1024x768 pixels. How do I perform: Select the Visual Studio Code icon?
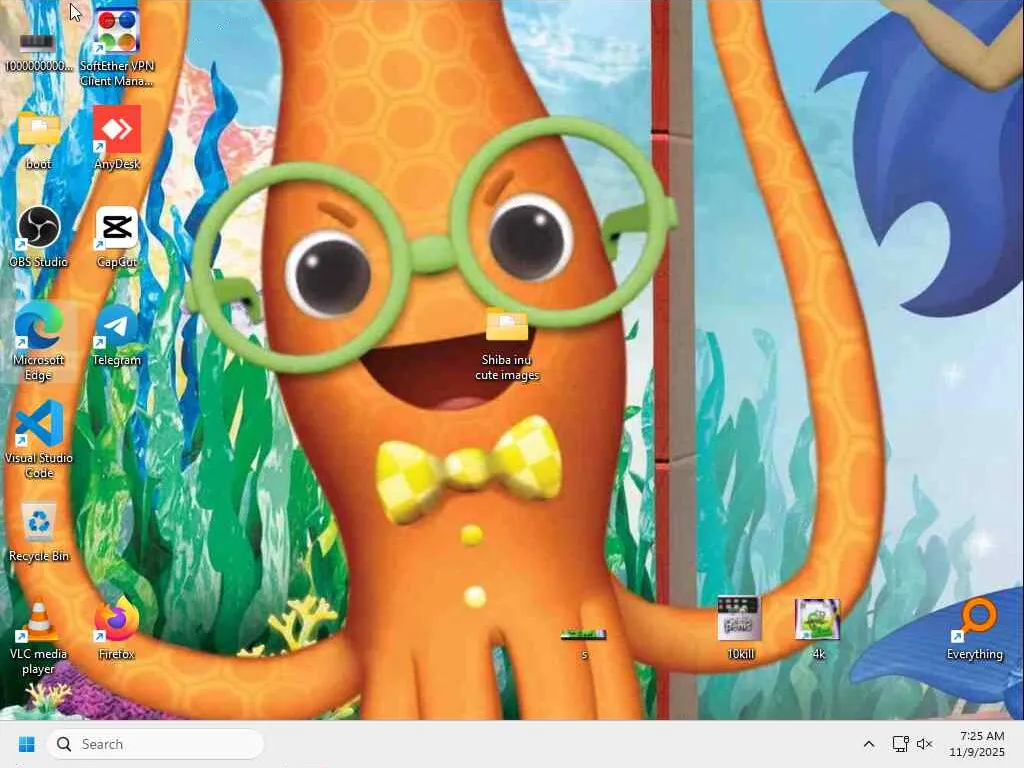point(39,439)
